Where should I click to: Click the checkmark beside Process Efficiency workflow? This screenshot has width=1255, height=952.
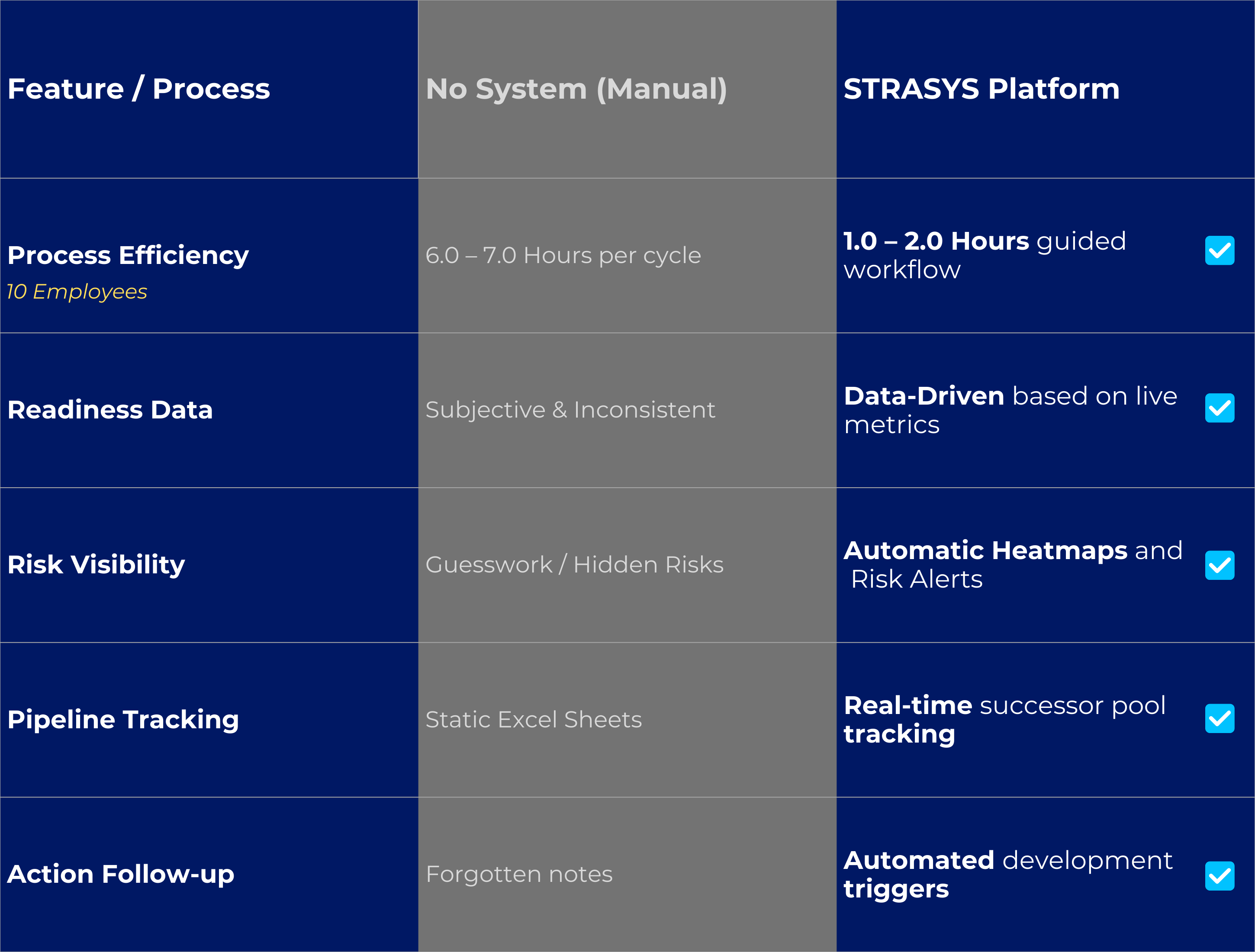pos(1219,250)
